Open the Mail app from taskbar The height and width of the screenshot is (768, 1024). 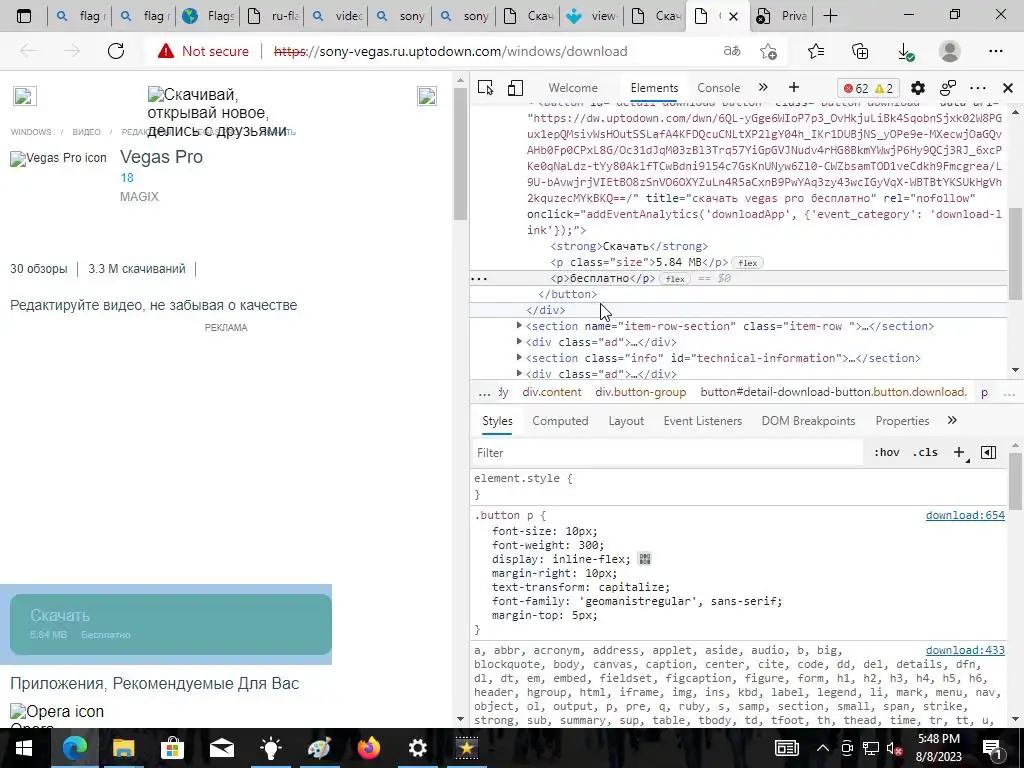point(221,748)
